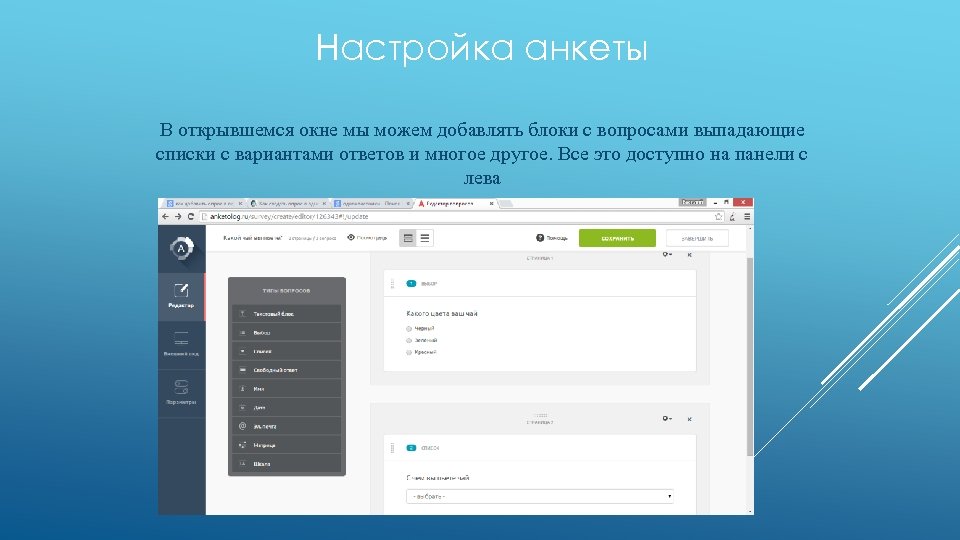Grab the drag handle of question 1
The height and width of the screenshot is (540, 960).
tap(392, 283)
